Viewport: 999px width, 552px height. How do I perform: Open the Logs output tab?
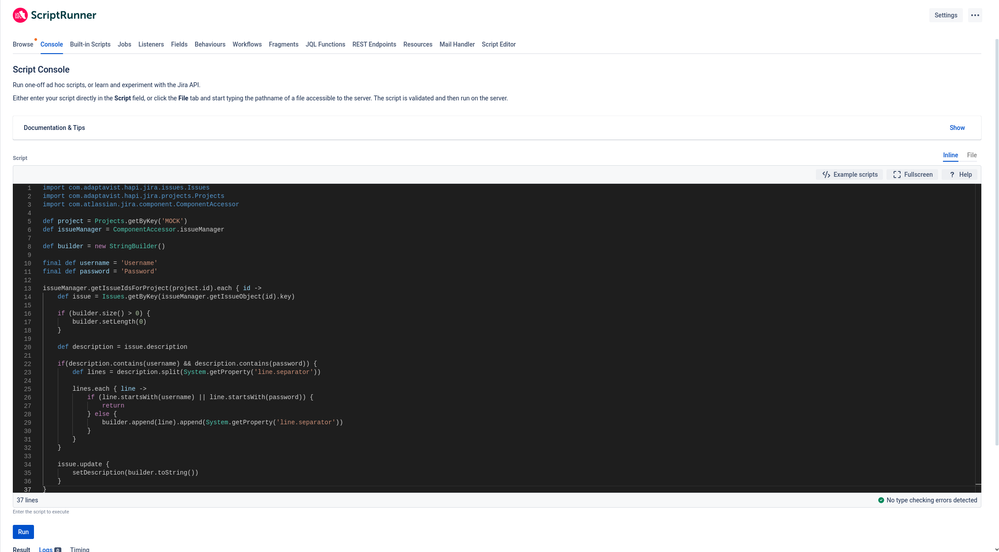[49, 549]
